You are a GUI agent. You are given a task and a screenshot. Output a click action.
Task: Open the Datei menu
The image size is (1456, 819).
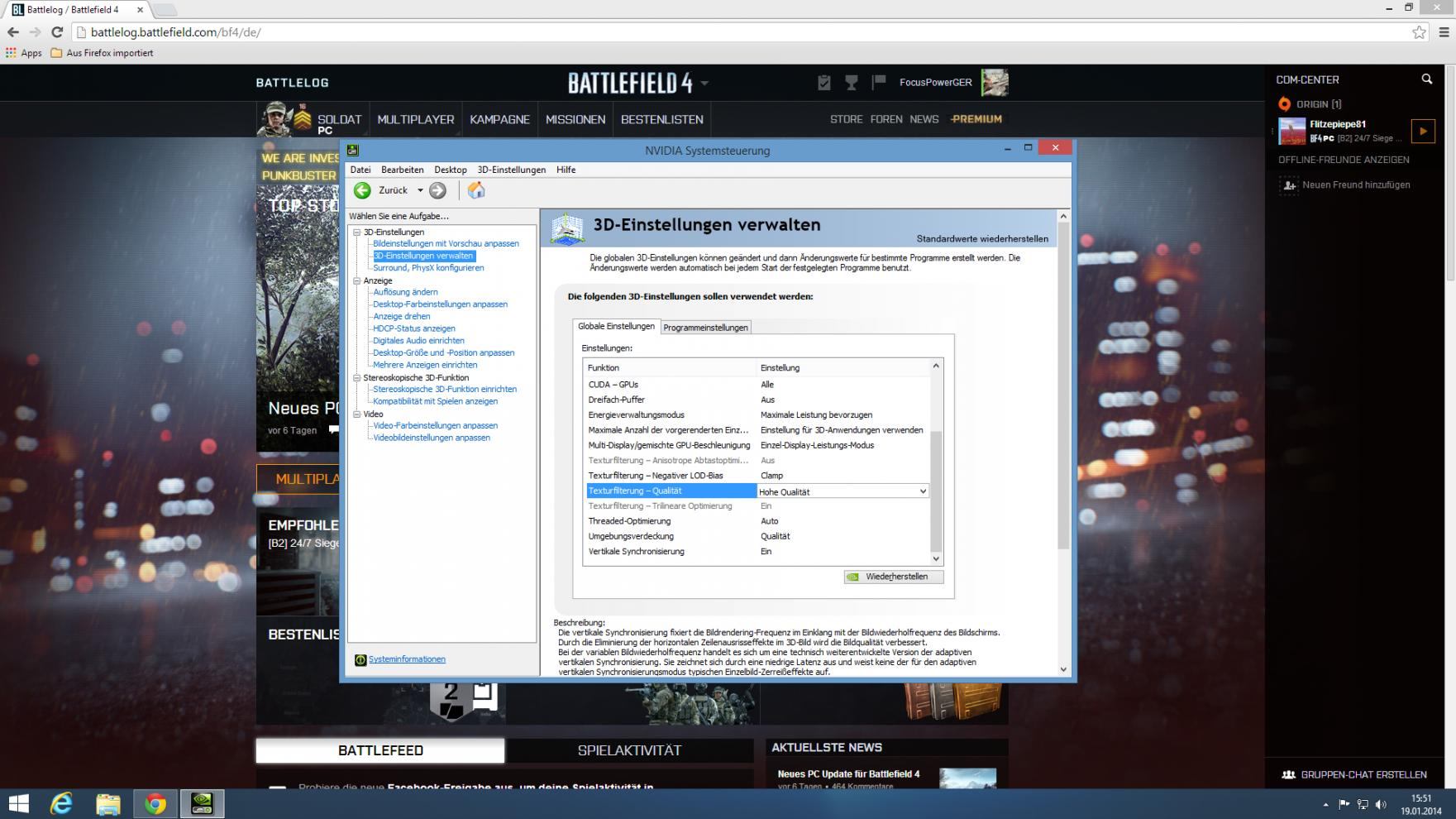tap(360, 170)
